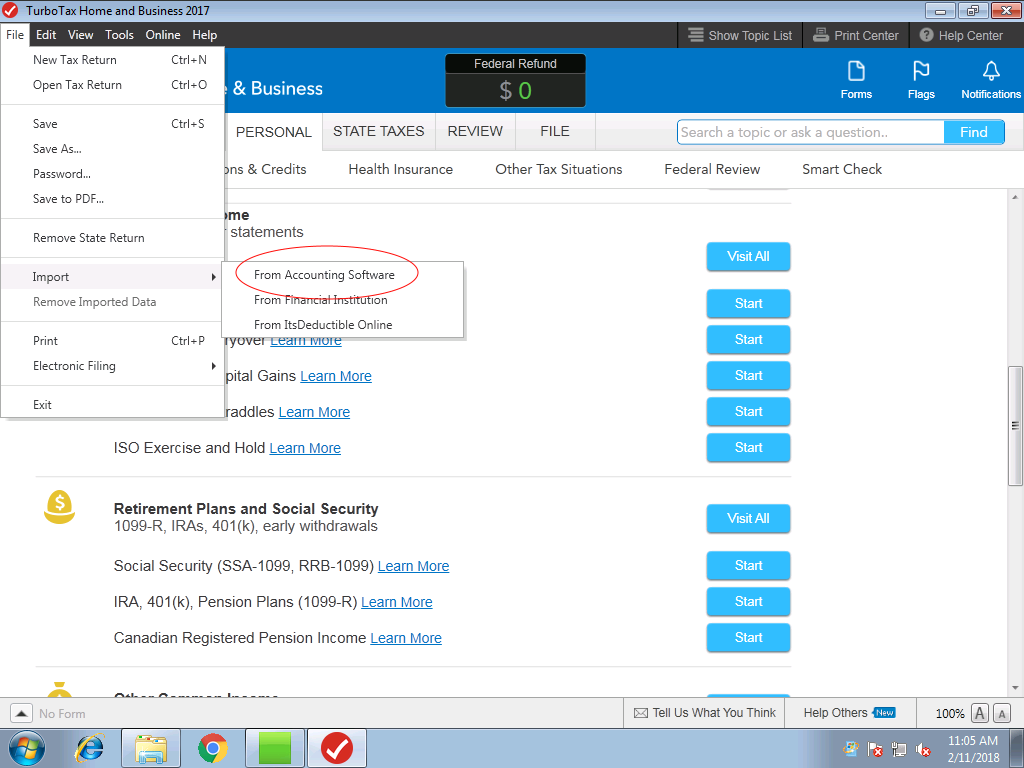Click the No Form up-arrow button
The image size is (1024, 768).
(x=21, y=713)
